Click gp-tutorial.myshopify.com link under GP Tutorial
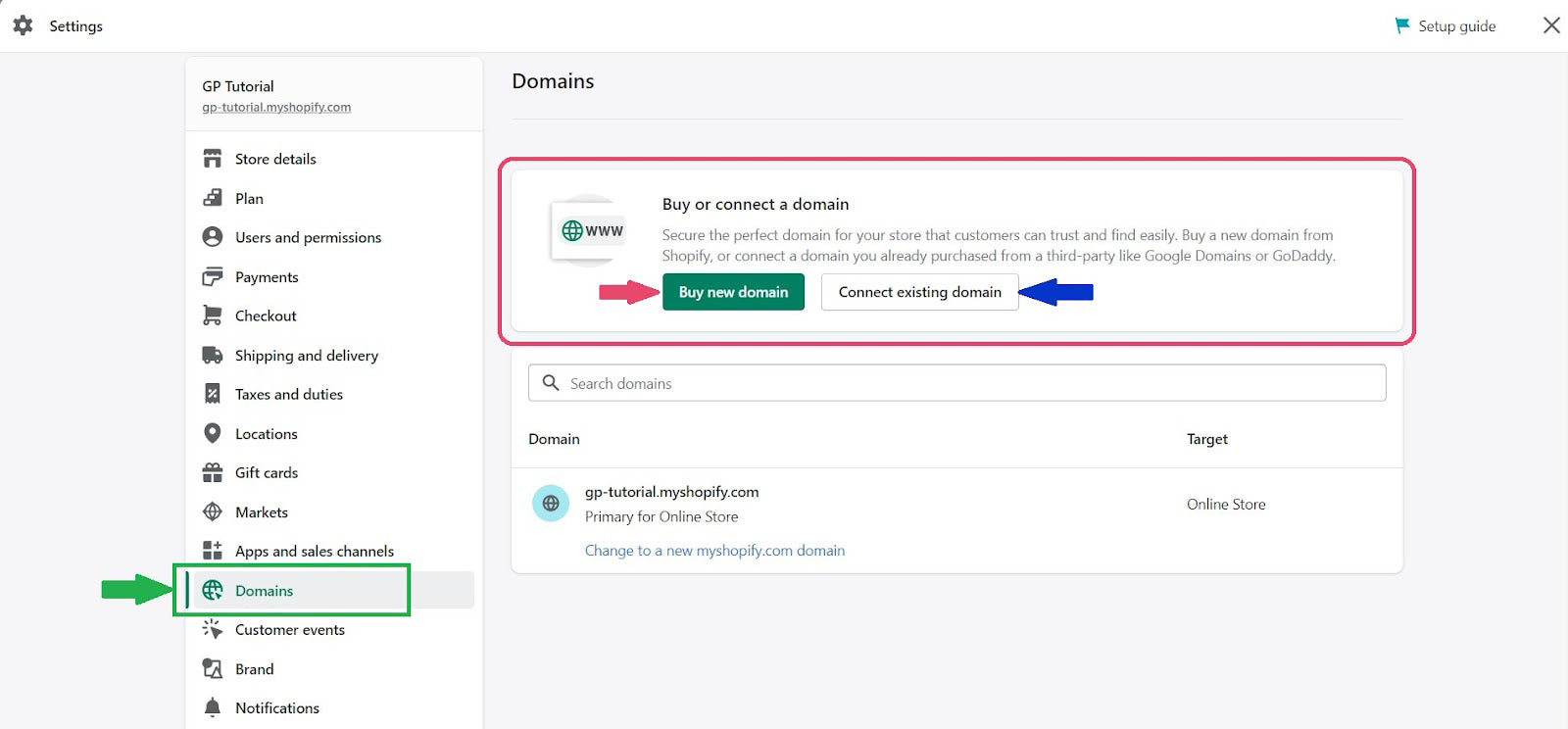The height and width of the screenshot is (729, 1568). click(x=276, y=107)
